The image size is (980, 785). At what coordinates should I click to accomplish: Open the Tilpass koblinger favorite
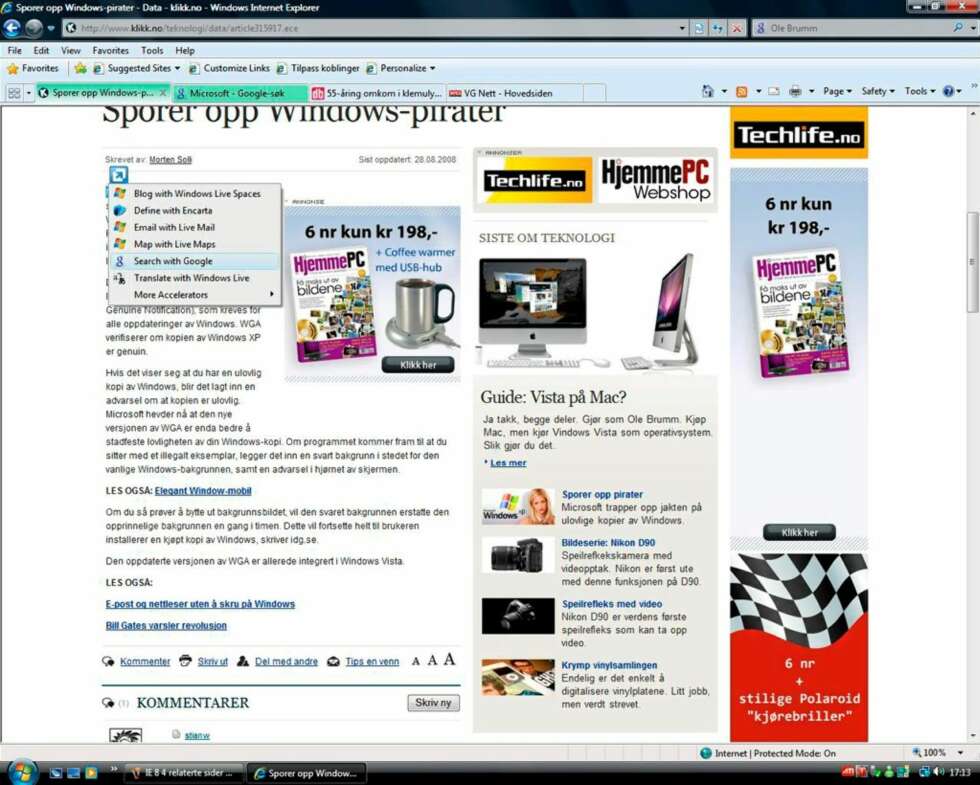(x=318, y=68)
